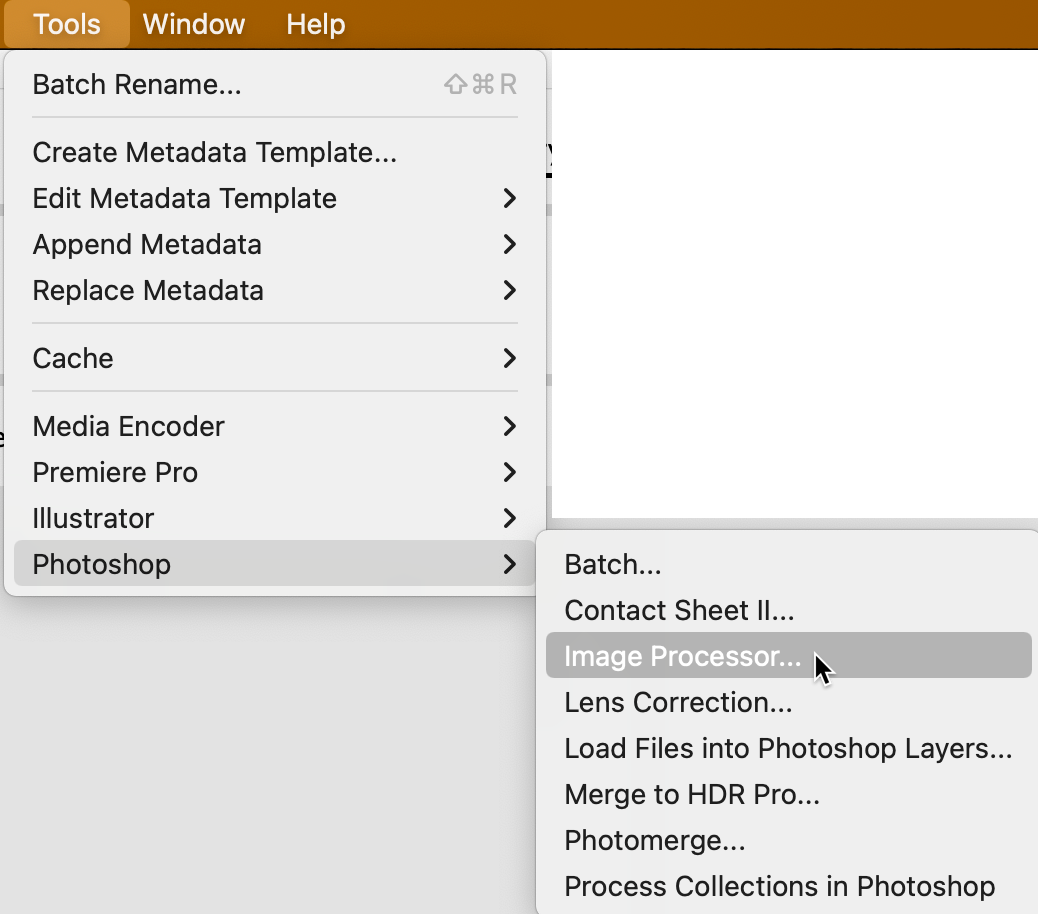Expand the Append Metadata submenu
Screen dimensions: 1044x914
pos(147,244)
